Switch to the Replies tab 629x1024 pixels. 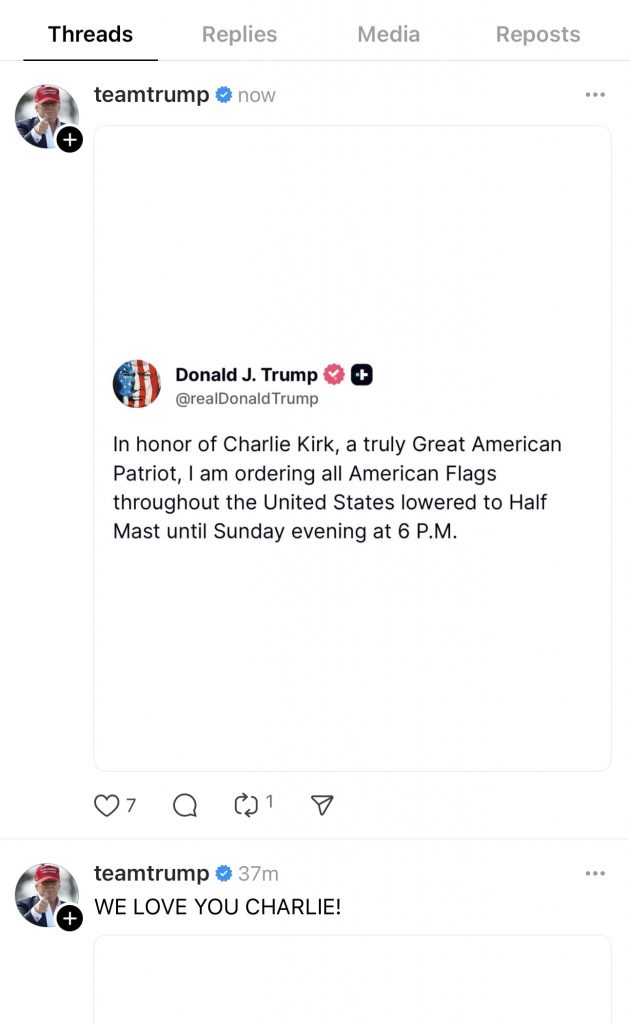(x=239, y=34)
